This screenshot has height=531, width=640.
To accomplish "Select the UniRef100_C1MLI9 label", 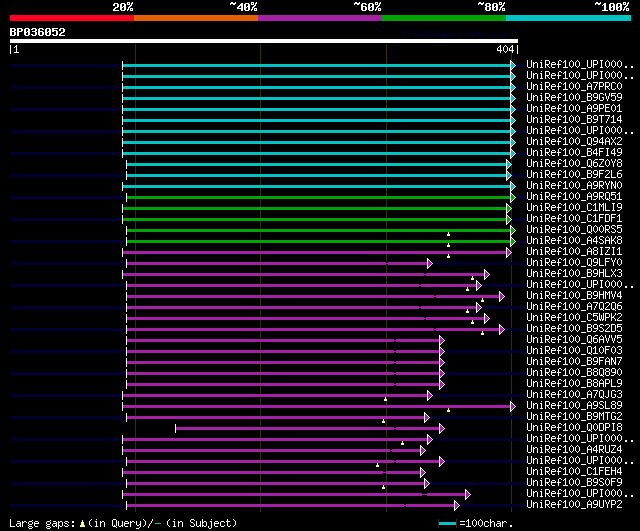I will (574, 208).
